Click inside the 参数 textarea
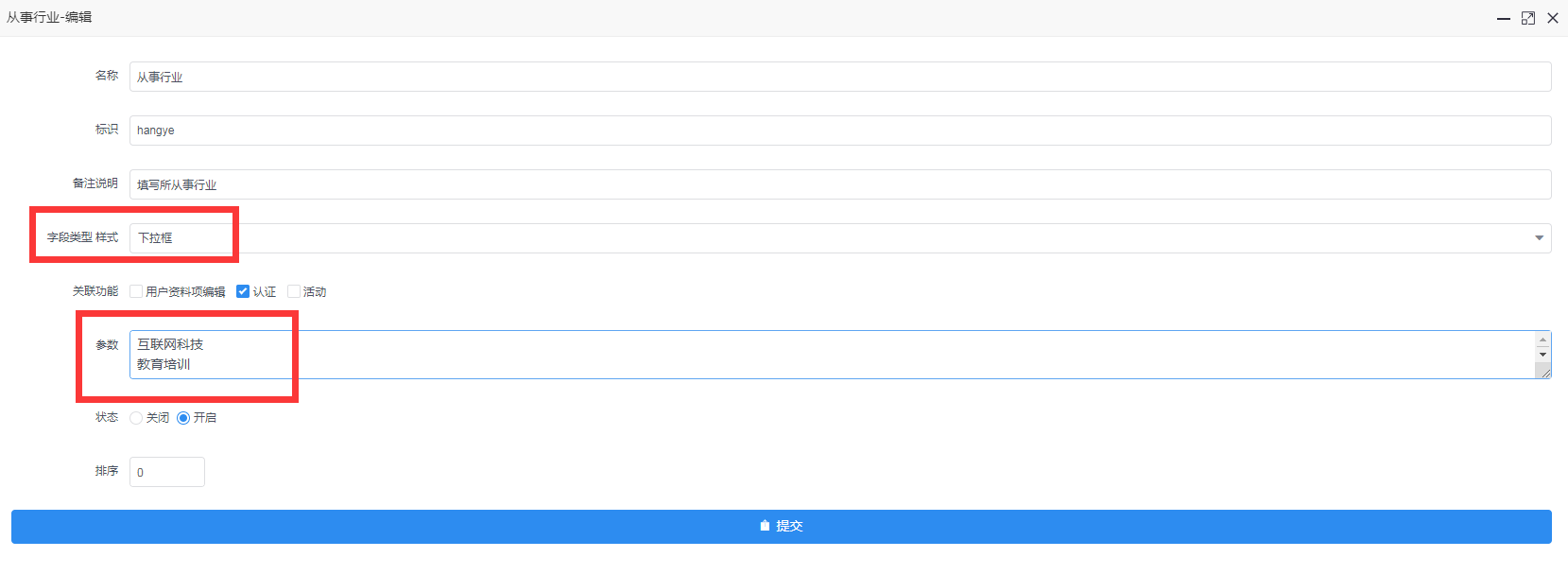The width and height of the screenshot is (1568, 575). coord(833,355)
